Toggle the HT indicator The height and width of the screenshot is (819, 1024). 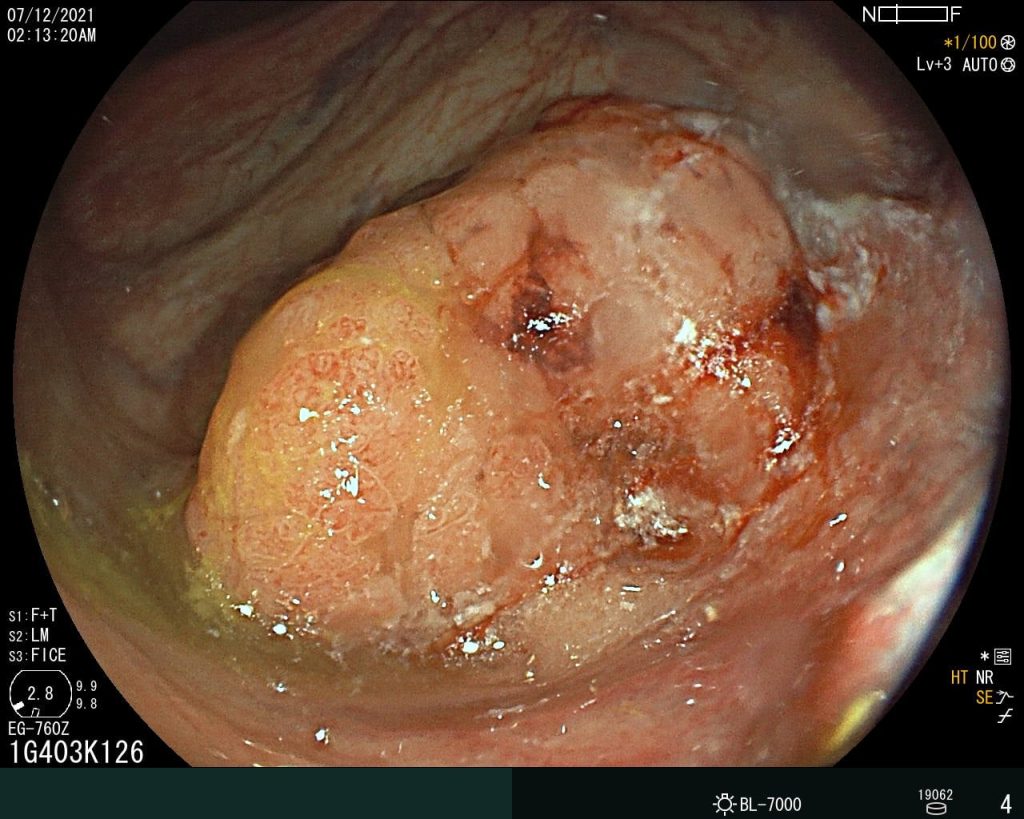pyautogui.click(x=959, y=677)
